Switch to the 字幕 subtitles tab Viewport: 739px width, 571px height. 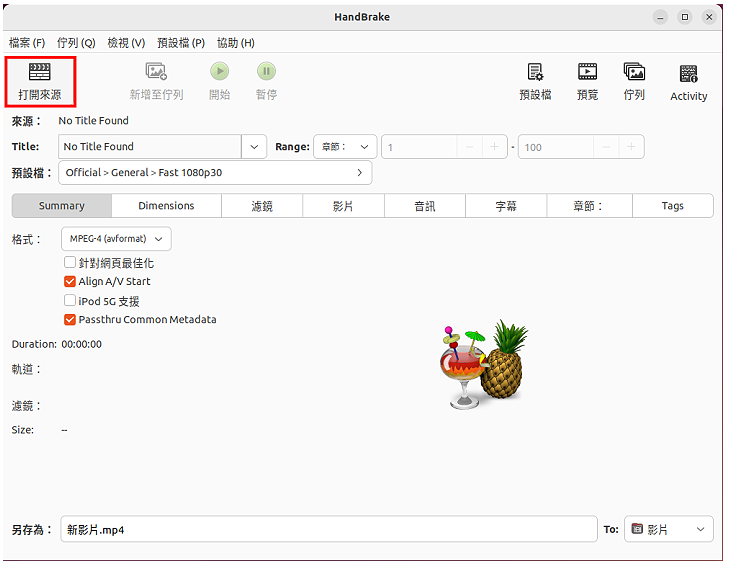pyautogui.click(x=506, y=206)
